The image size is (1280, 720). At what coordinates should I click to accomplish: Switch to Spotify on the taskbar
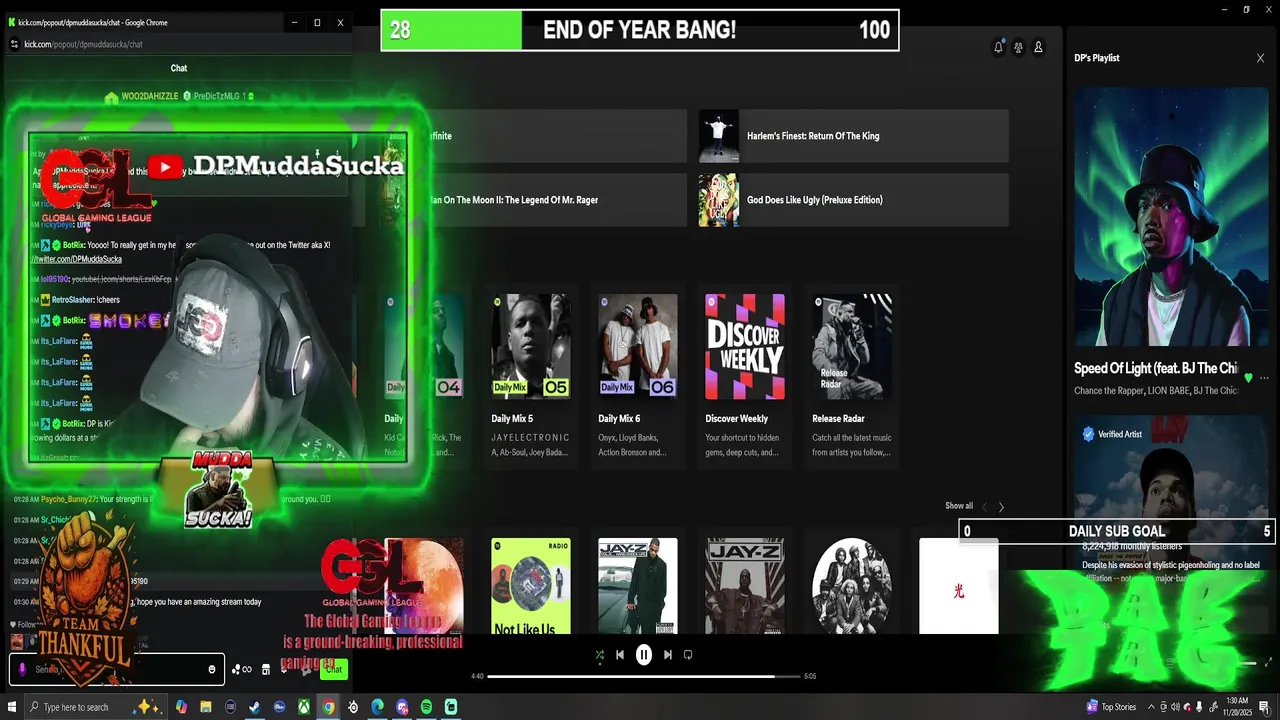pyautogui.click(x=427, y=707)
